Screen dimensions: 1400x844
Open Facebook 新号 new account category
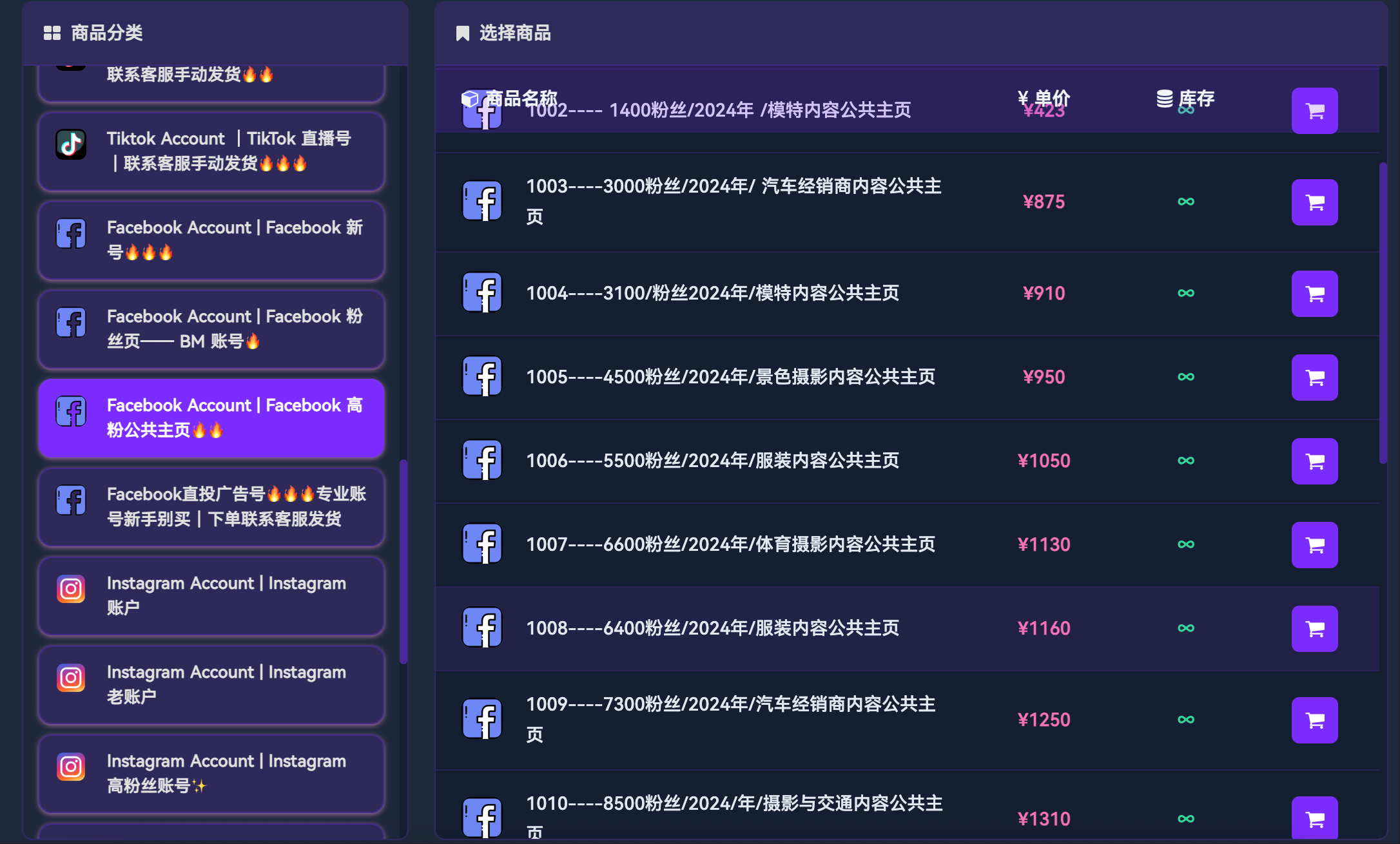coord(211,240)
